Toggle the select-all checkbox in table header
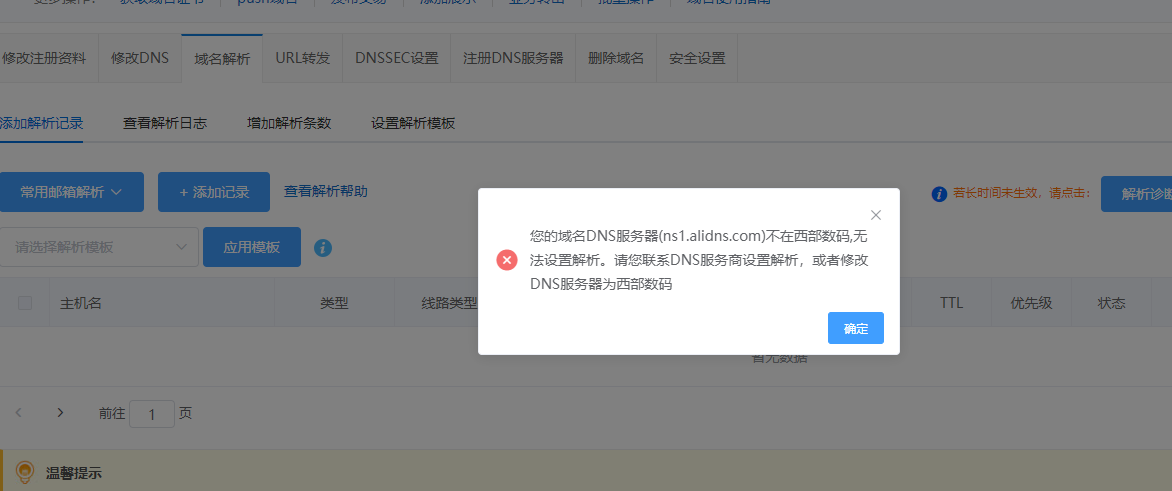This screenshot has width=1172, height=491. pos(25,303)
